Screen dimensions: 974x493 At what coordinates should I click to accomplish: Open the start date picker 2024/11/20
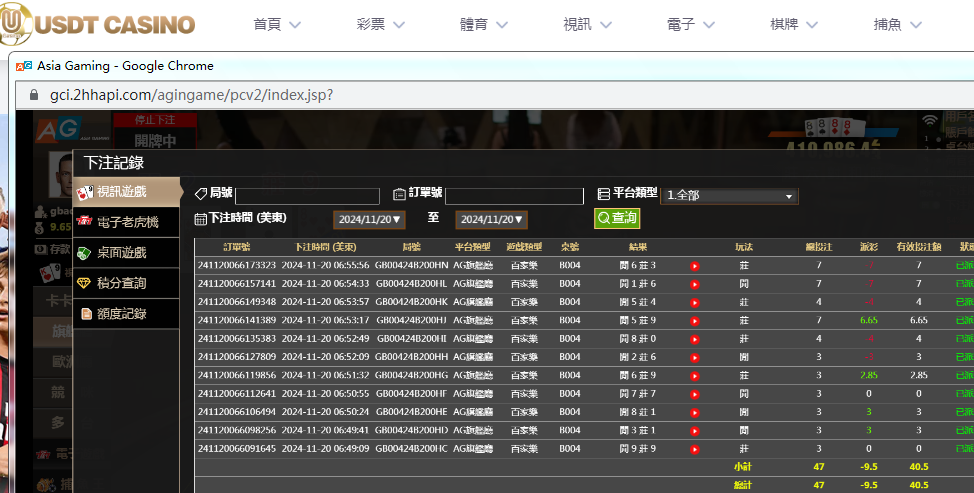[x=369, y=219]
